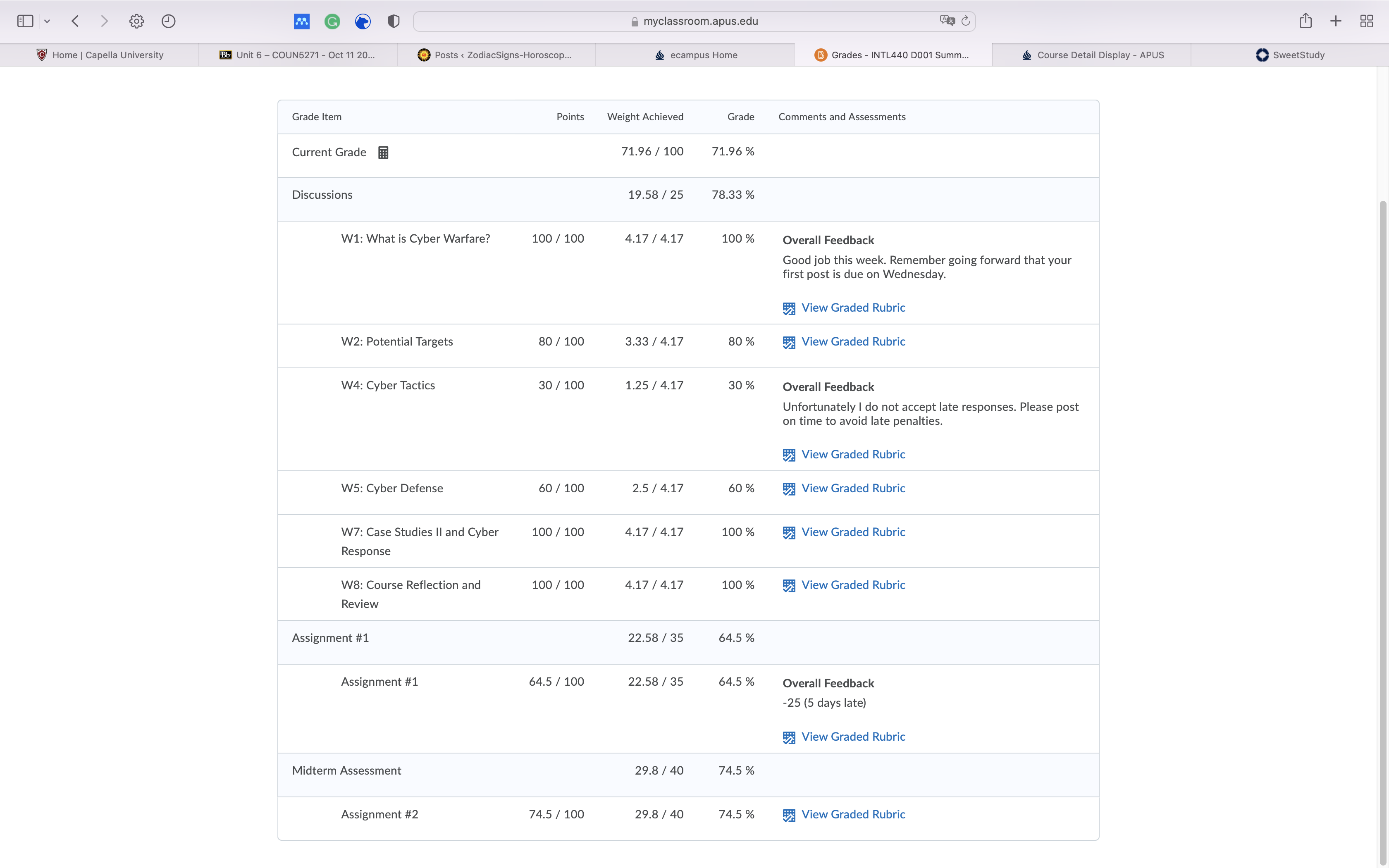Click the Weight Achieved column header
This screenshot has width=1389, height=868.
click(x=645, y=117)
